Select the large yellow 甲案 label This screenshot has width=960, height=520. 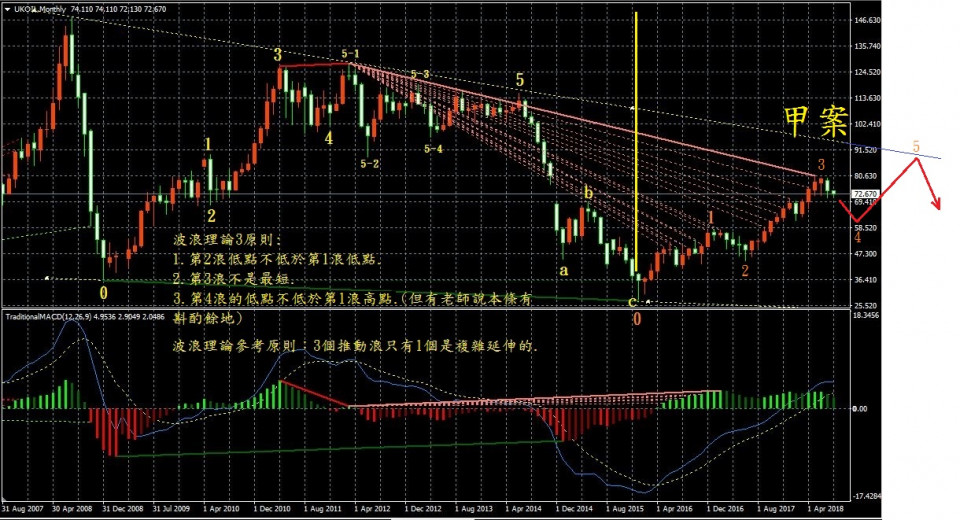click(816, 121)
